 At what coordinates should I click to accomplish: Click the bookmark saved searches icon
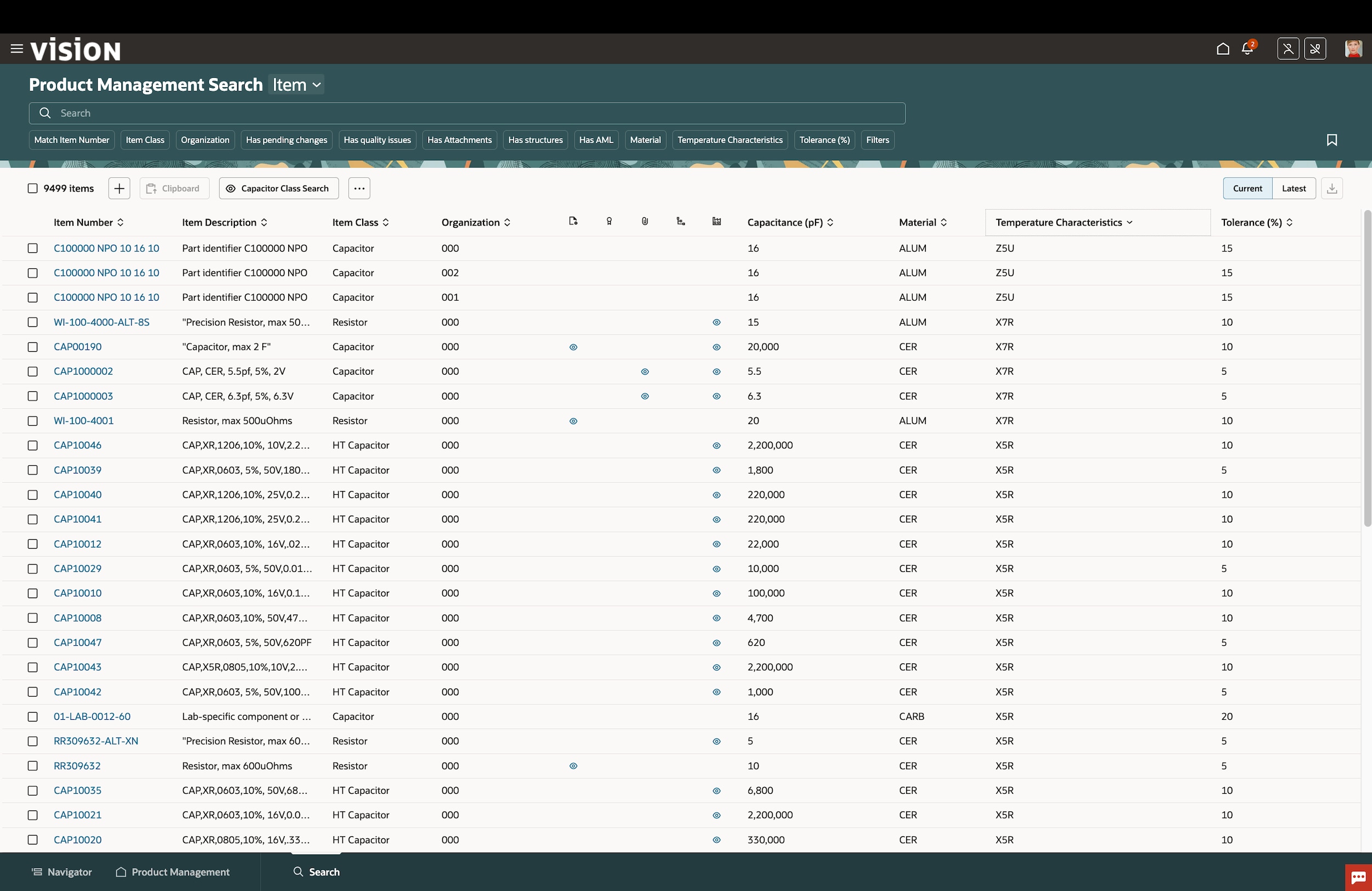(1331, 140)
